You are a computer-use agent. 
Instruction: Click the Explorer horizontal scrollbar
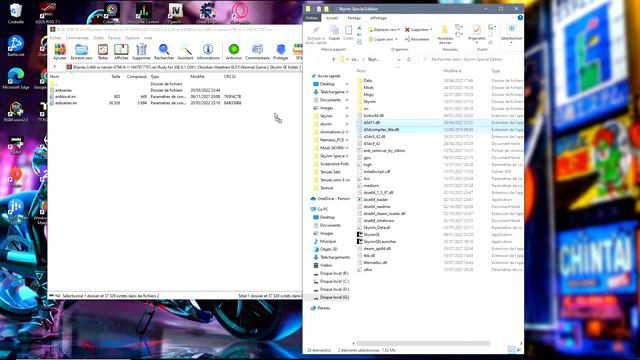click(x=422, y=344)
